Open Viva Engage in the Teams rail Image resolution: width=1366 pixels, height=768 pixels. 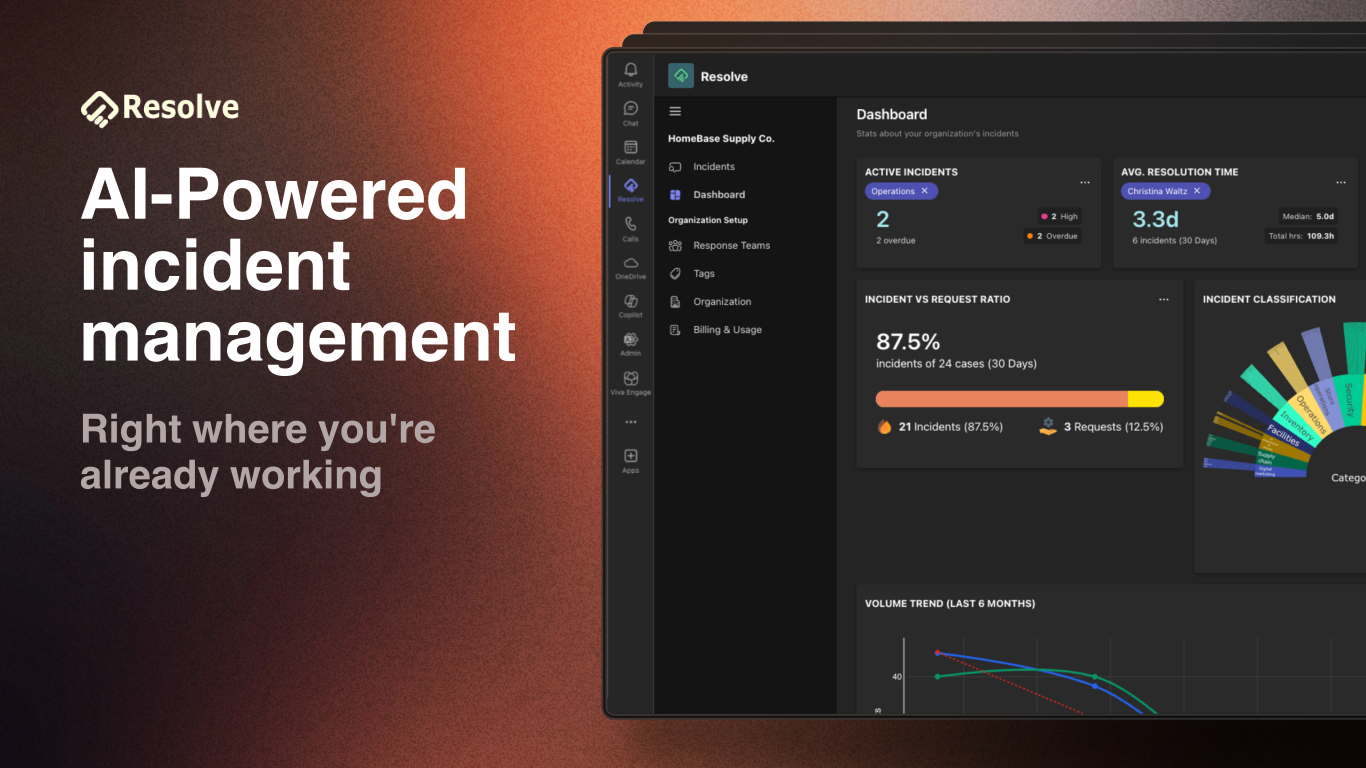click(x=630, y=383)
